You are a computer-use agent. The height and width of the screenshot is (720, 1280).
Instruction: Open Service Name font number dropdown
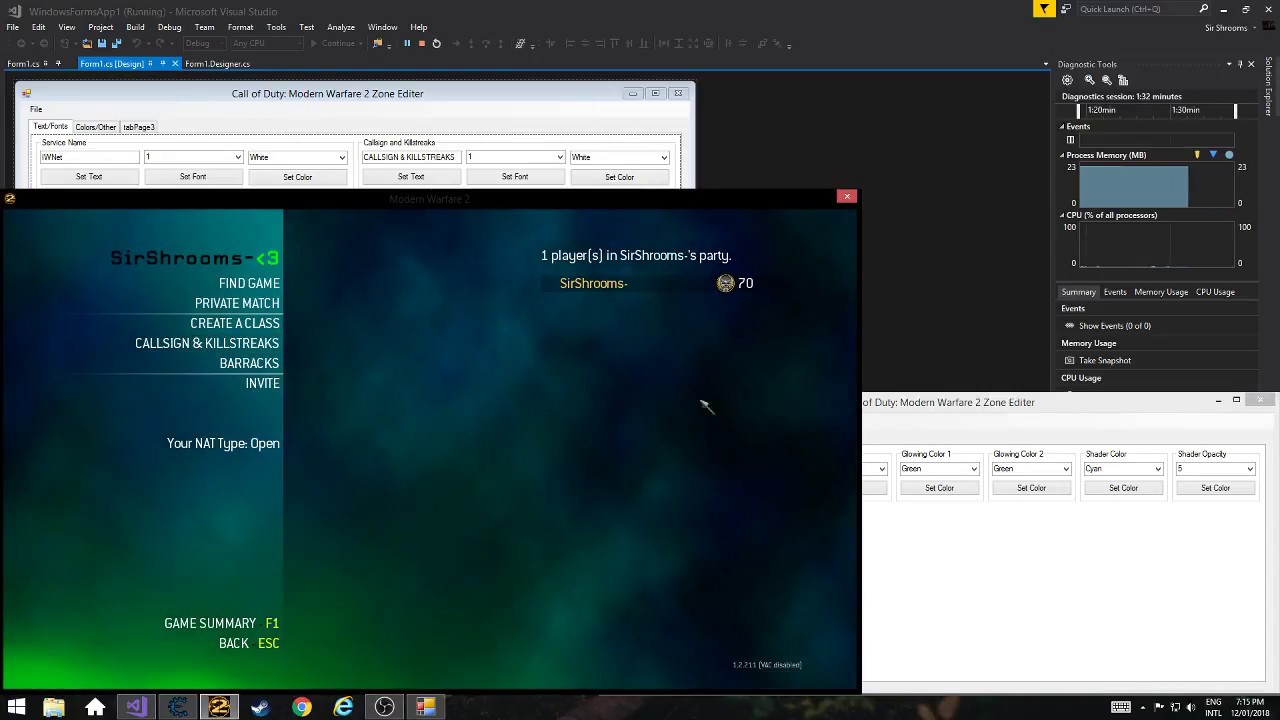click(x=193, y=157)
